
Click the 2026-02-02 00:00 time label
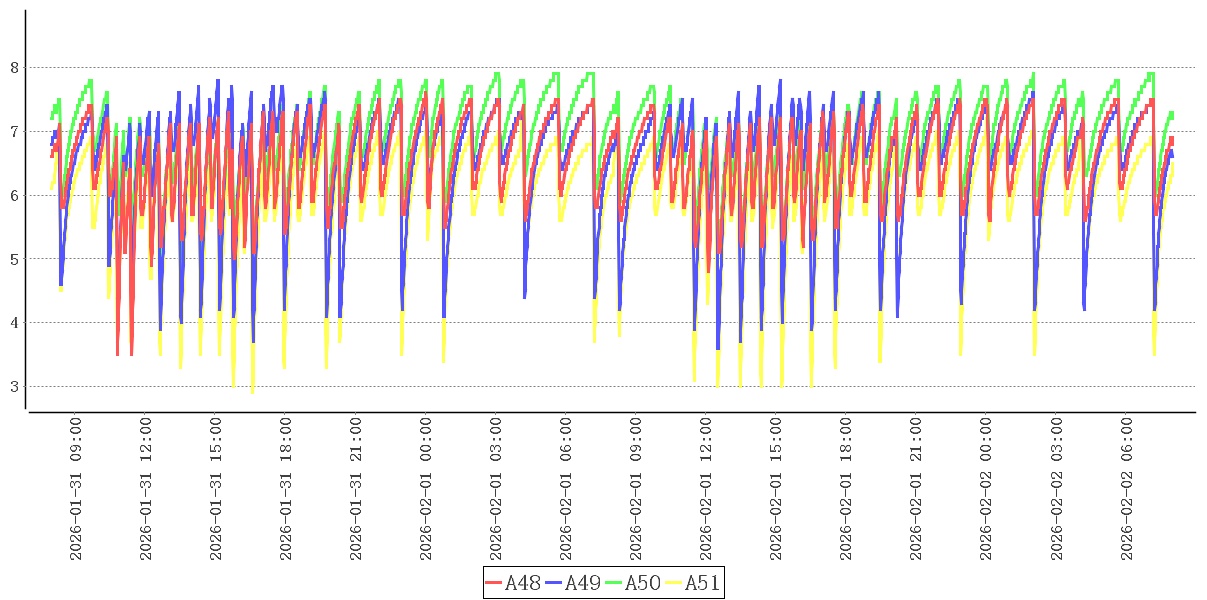986,489
